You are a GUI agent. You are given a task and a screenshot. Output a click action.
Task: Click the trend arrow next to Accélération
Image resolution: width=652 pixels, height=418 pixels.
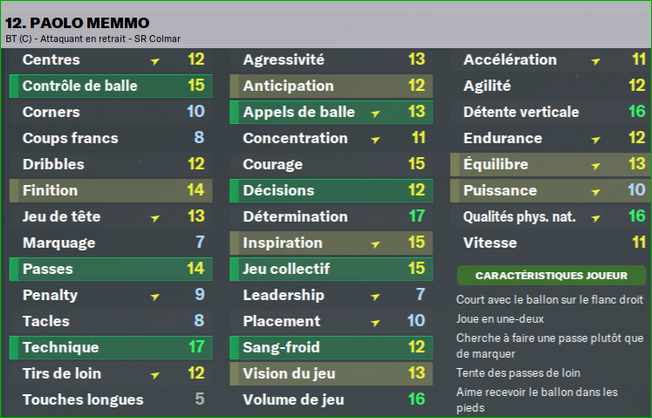(x=596, y=61)
